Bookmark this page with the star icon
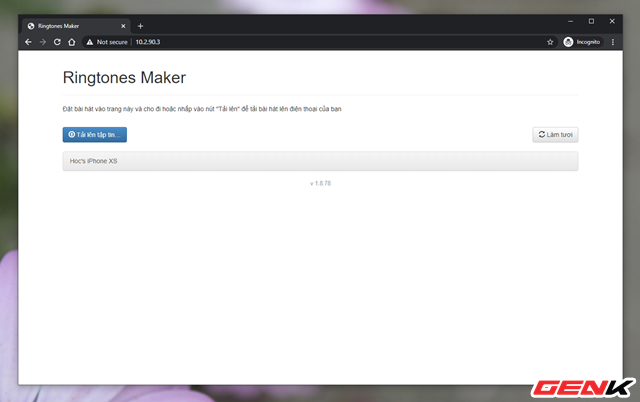Viewport: 640px width, 402px height. click(550, 42)
